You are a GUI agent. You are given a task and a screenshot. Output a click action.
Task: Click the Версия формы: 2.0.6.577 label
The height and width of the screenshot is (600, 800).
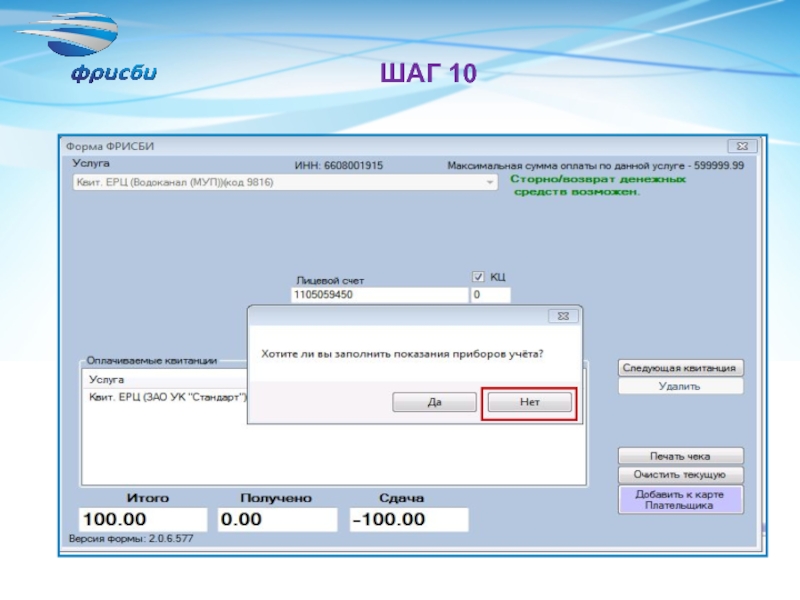(x=131, y=538)
